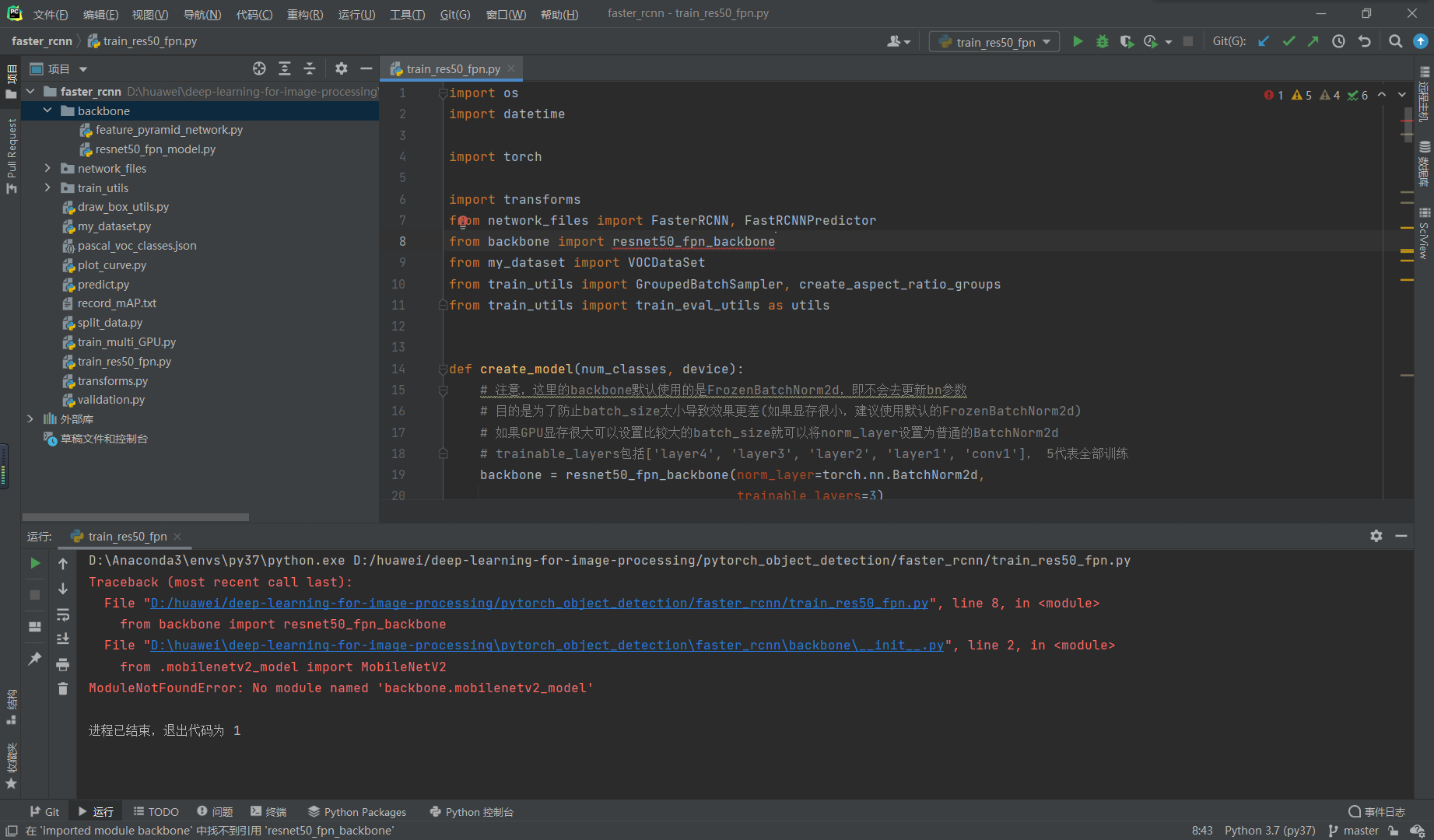Click Python 3.7 (py37) interpreter selector
The image size is (1434, 840).
[1269, 831]
